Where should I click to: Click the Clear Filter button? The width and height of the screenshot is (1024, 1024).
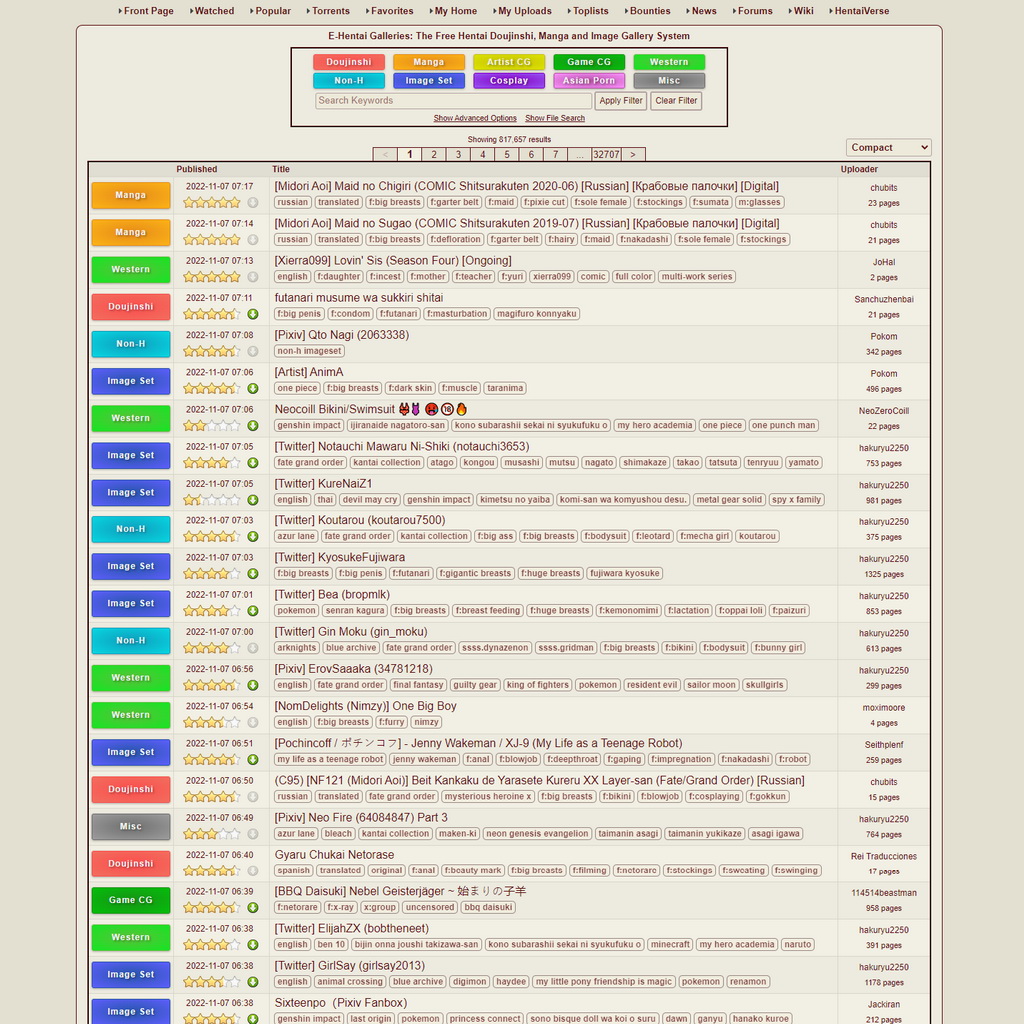tap(676, 101)
